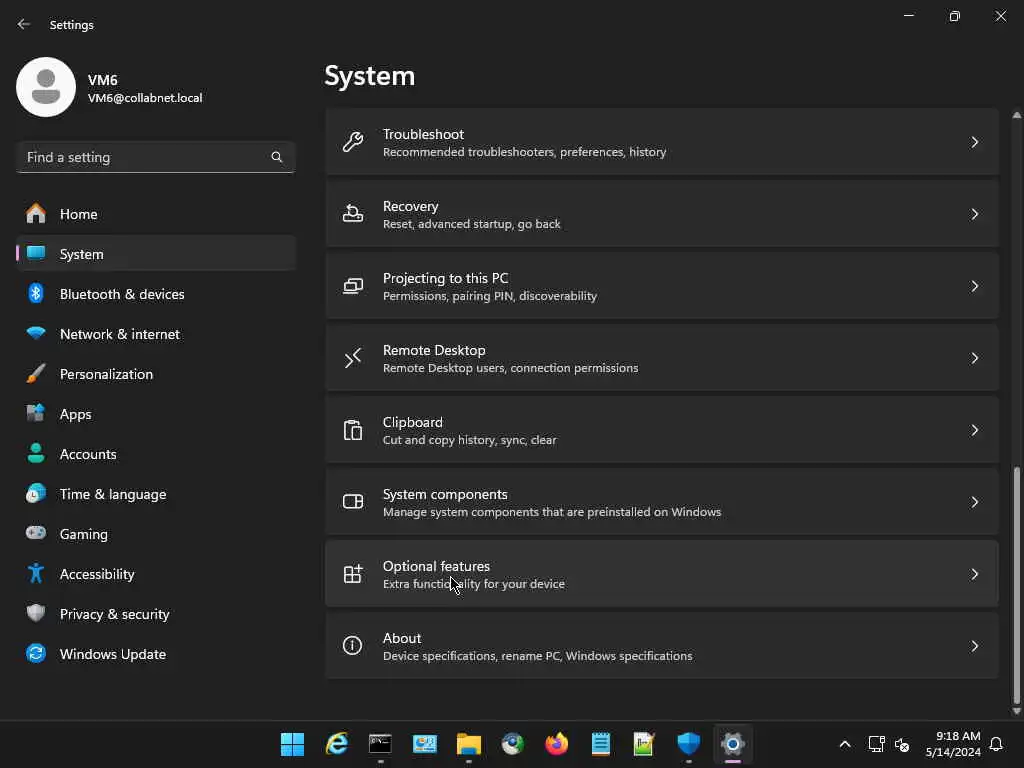The width and height of the screenshot is (1024, 768).
Task: Open the blue notepad taskbar app
Action: pos(600,744)
